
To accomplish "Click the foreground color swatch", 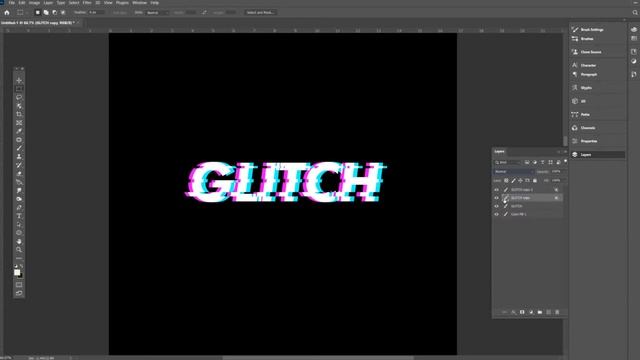I will 17,272.
